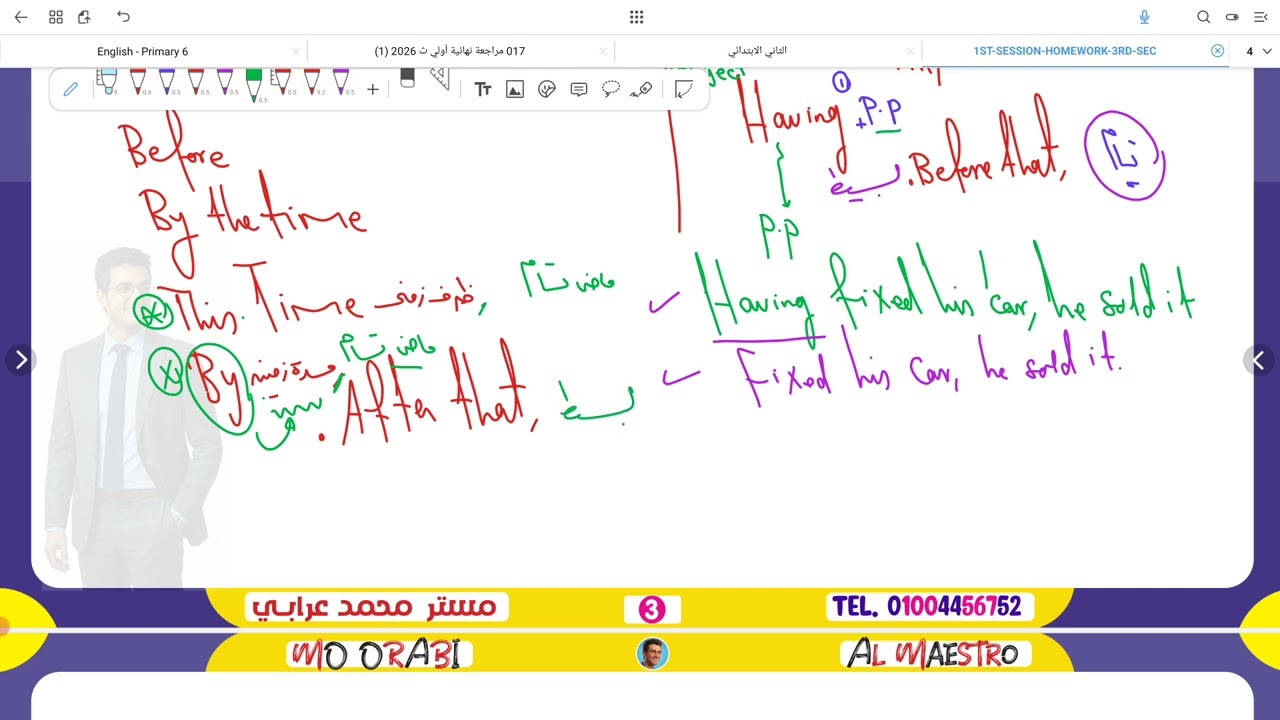Image resolution: width=1280 pixels, height=720 pixels.
Task: Undo the last pen stroke
Action: pyautogui.click(x=123, y=17)
